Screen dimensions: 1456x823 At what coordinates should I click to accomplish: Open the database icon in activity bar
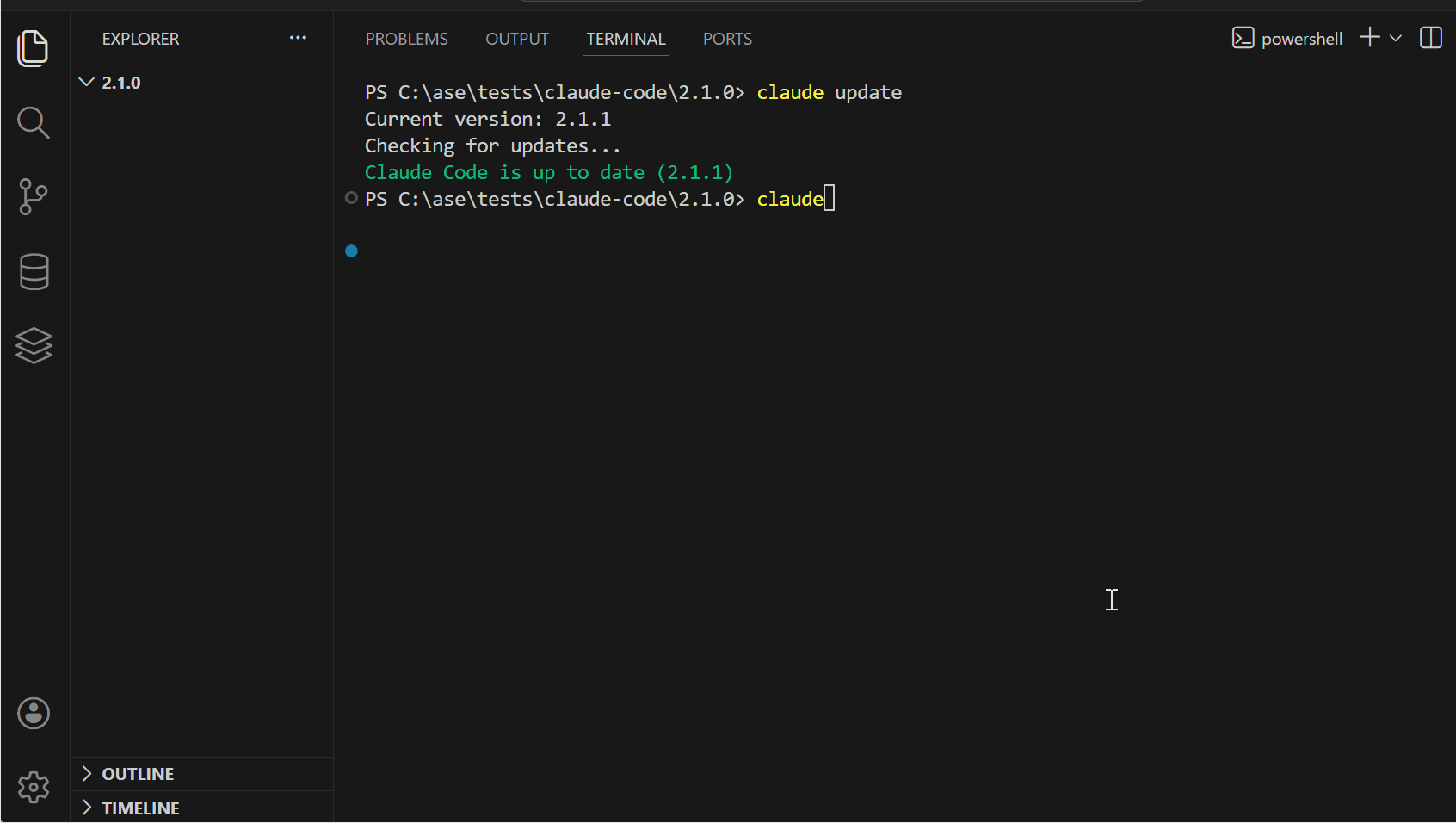(x=34, y=272)
